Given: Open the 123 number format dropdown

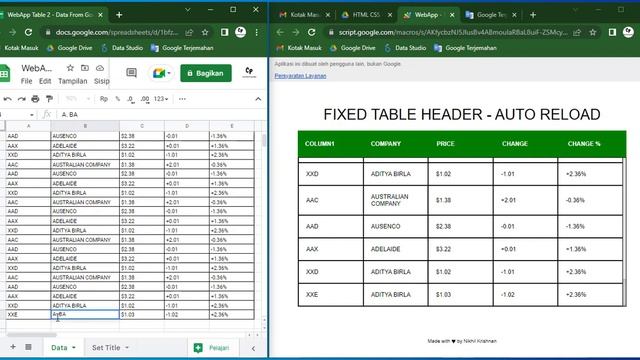Looking at the screenshot, I should click(161, 99).
